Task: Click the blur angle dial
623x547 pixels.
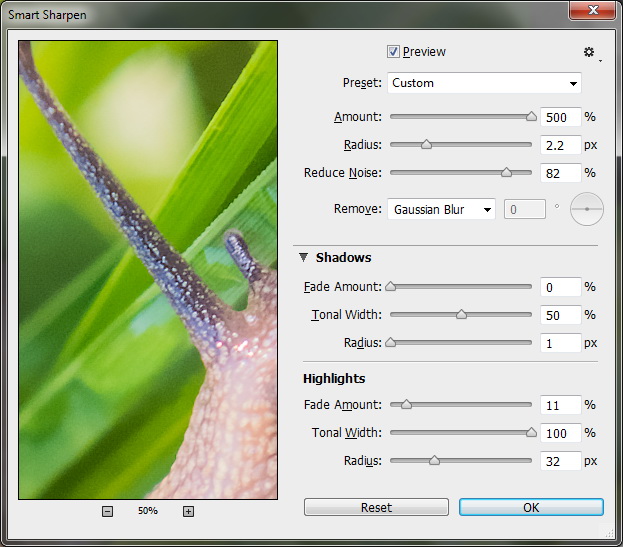Action: tap(587, 209)
